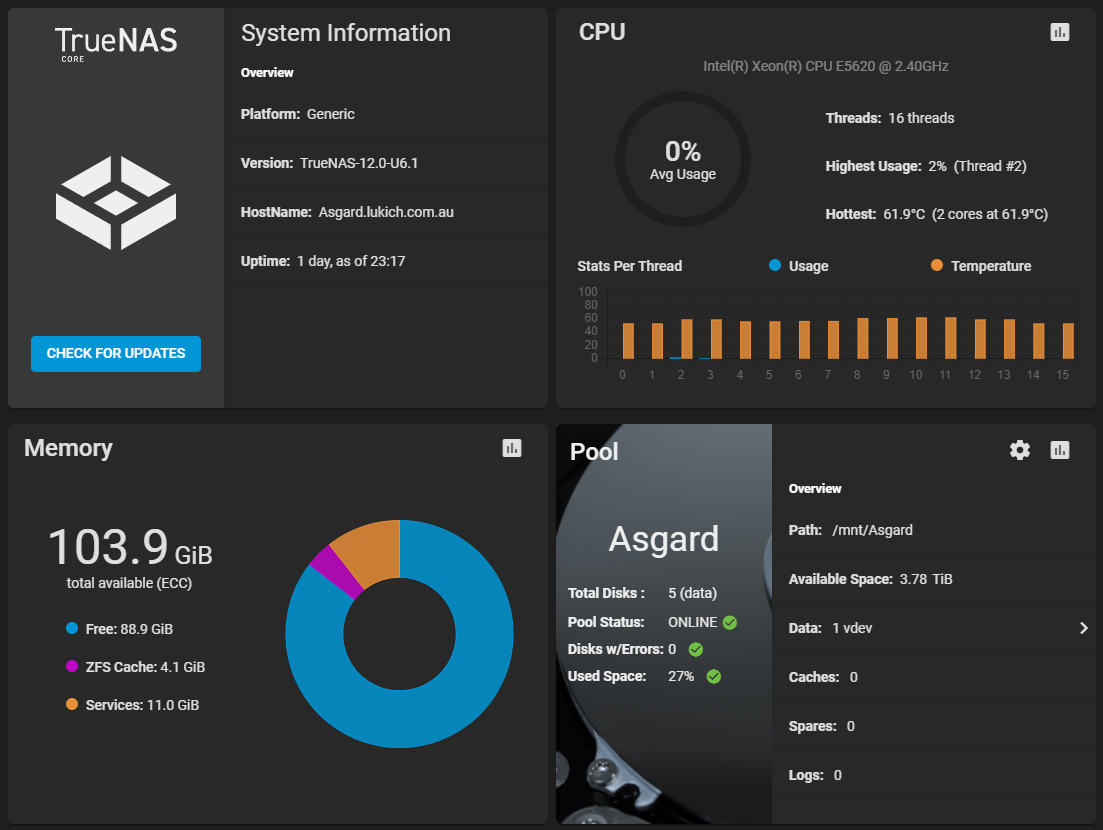Click the Intel Xeon CPU E5620 model text
Viewport: 1103px width, 830px height.
[826, 66]
